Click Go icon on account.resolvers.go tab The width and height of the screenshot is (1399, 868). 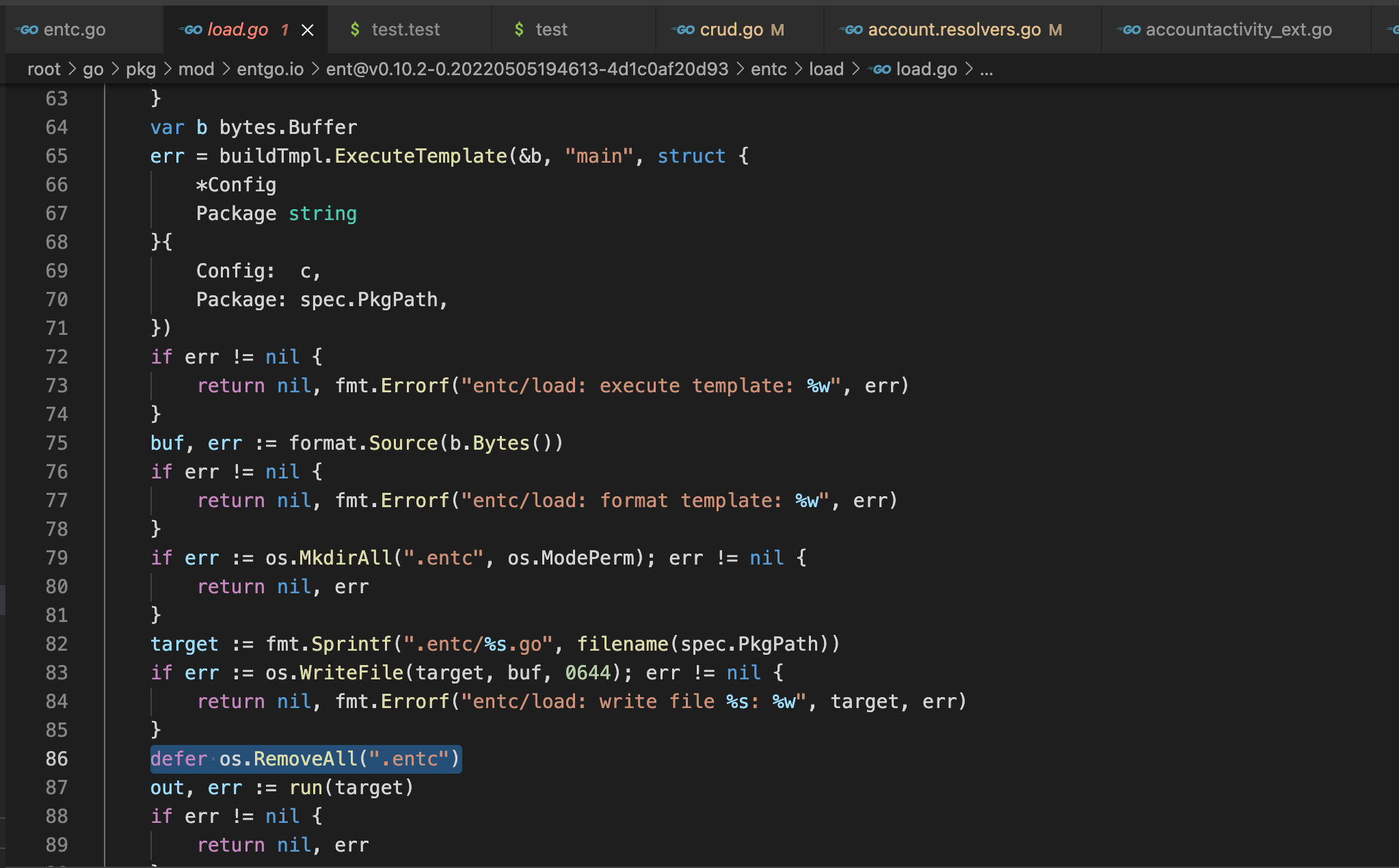coord(853,29)
